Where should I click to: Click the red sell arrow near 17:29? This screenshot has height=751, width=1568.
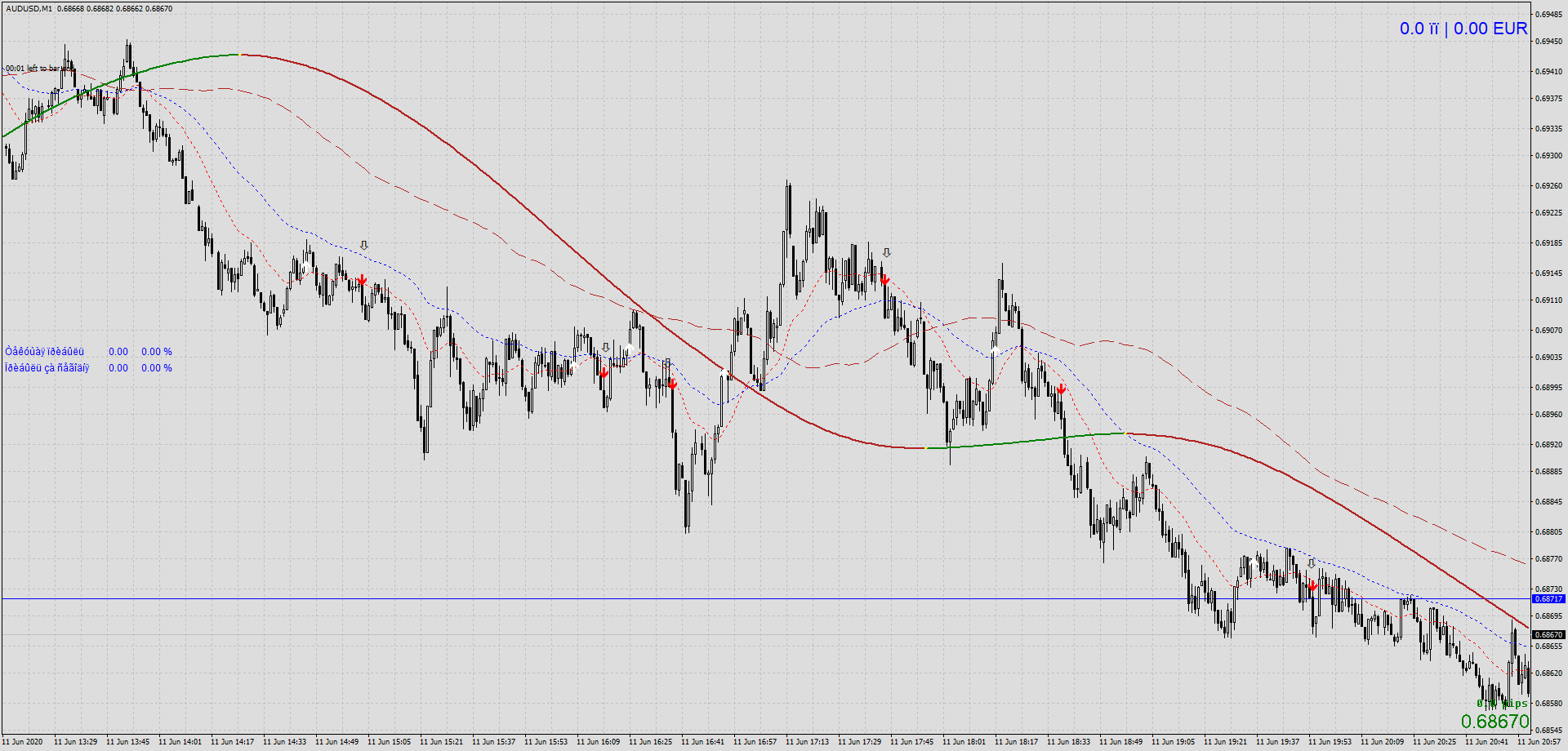884,280
